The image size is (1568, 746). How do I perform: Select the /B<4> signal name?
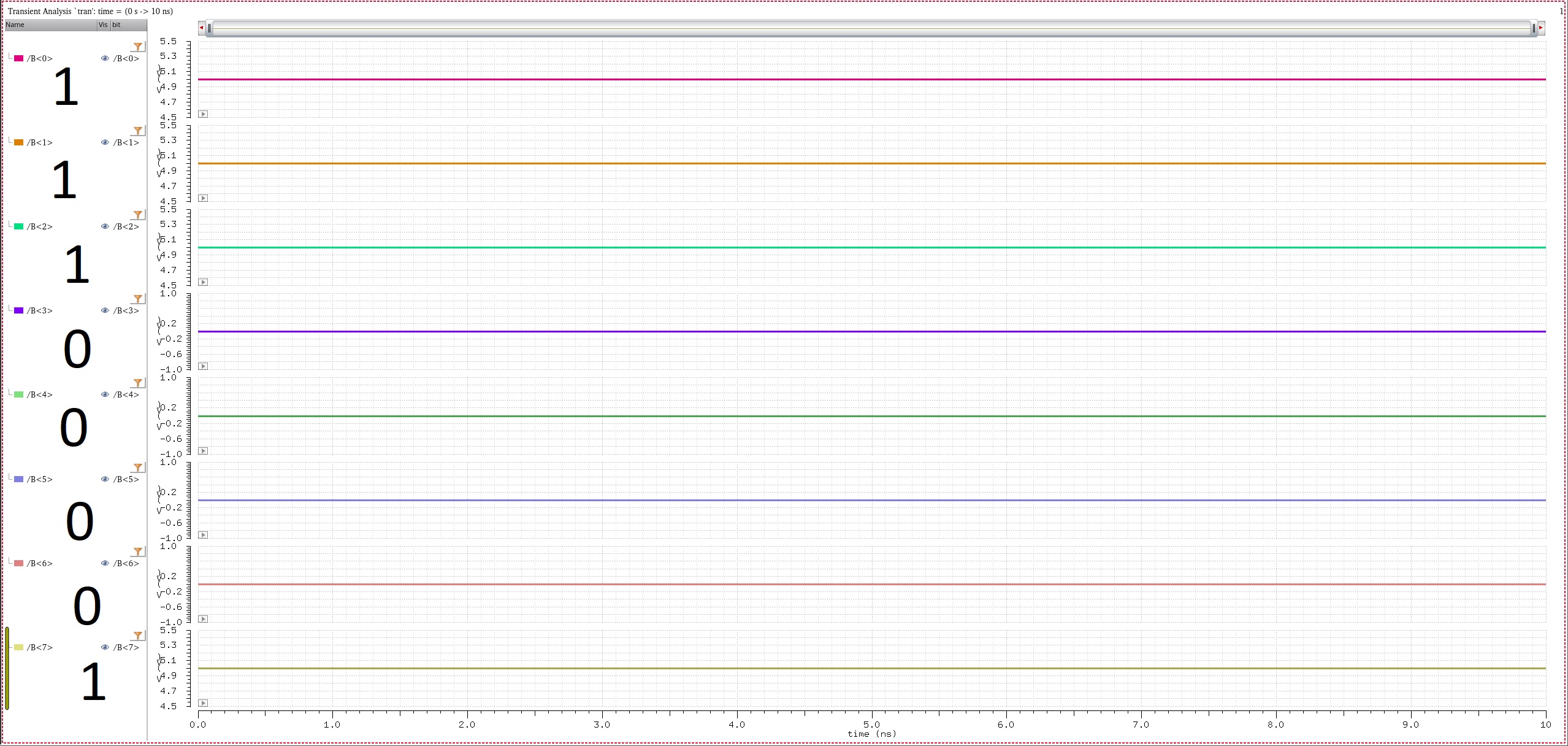click(40, 394)
